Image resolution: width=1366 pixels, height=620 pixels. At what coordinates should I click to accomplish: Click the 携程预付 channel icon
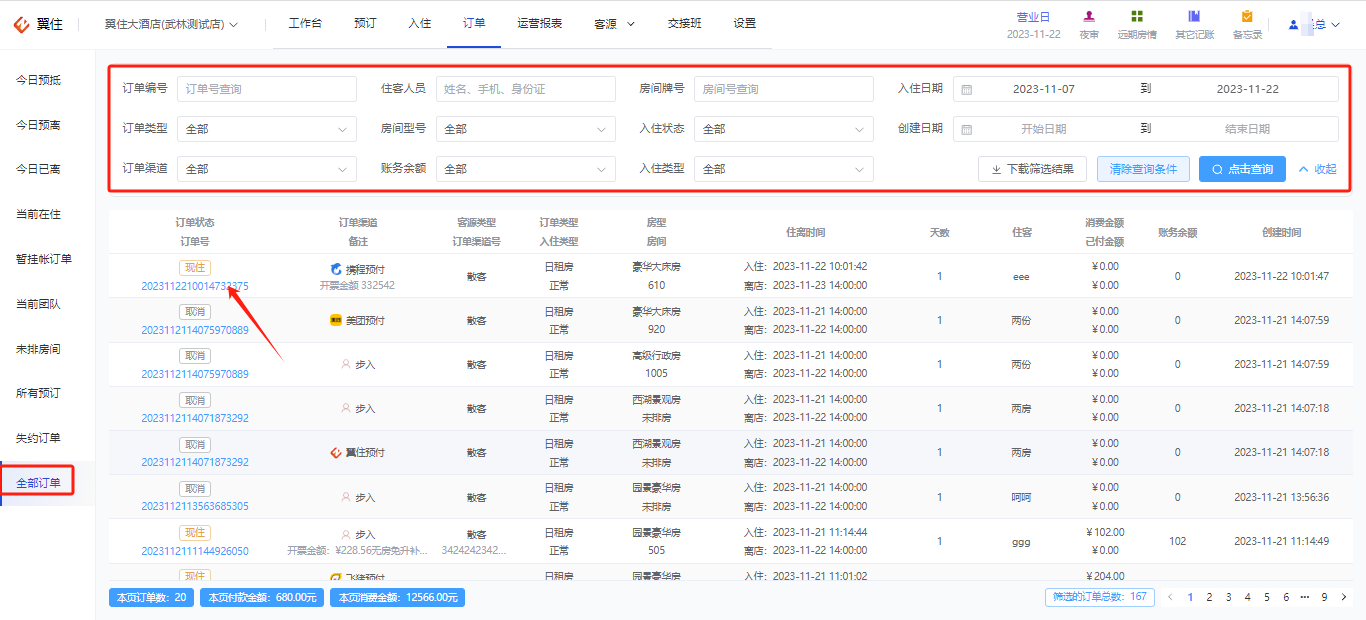click(x=336, y=268)
